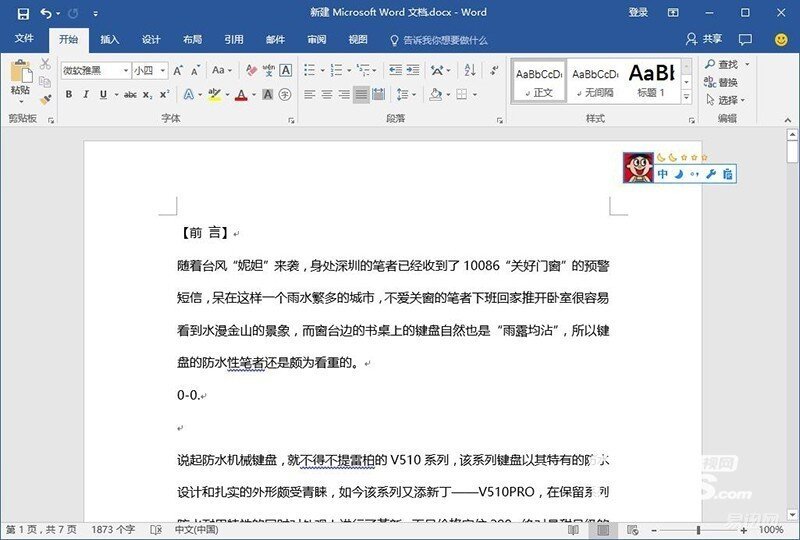Viewport: 800px width, 540px height.
Task: Toggle character shading
Action: (267, 94)
